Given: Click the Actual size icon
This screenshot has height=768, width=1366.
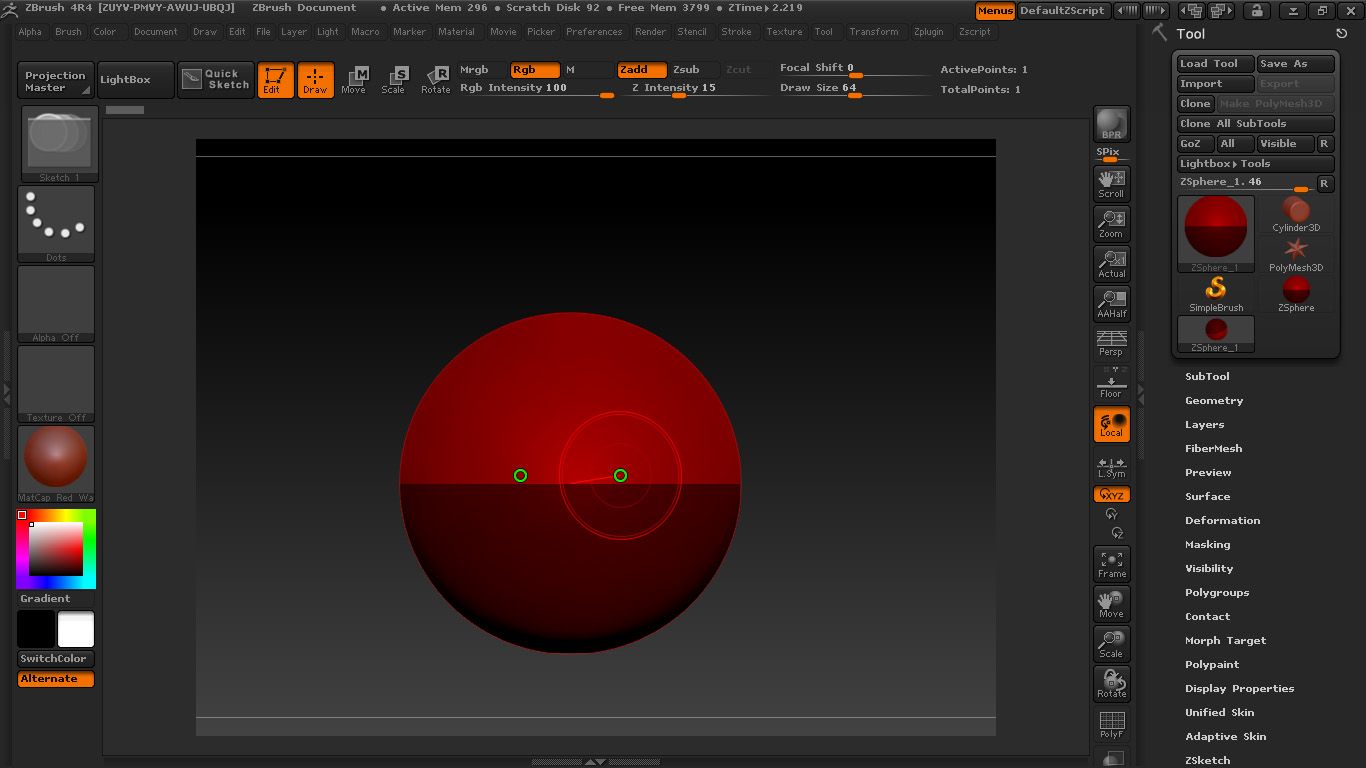Looking at the screenshot, I should pos(1111,263).
